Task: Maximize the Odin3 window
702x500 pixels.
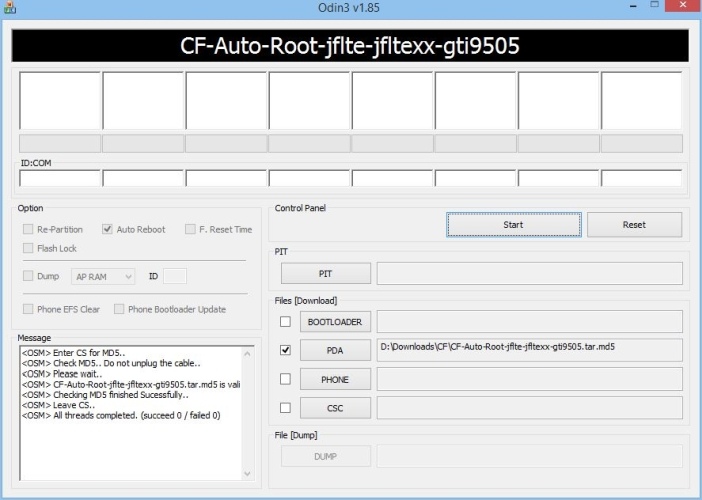Action: [655, 5]
